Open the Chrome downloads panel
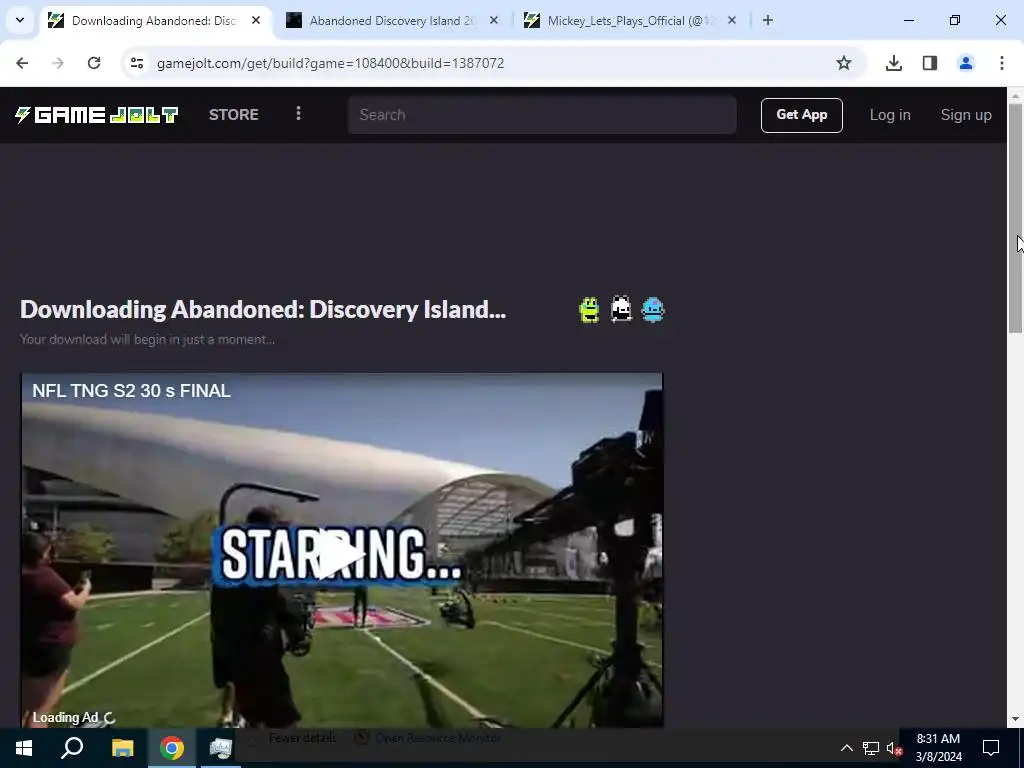Viewport: 1024px width, 768px height. click(893, 63)
